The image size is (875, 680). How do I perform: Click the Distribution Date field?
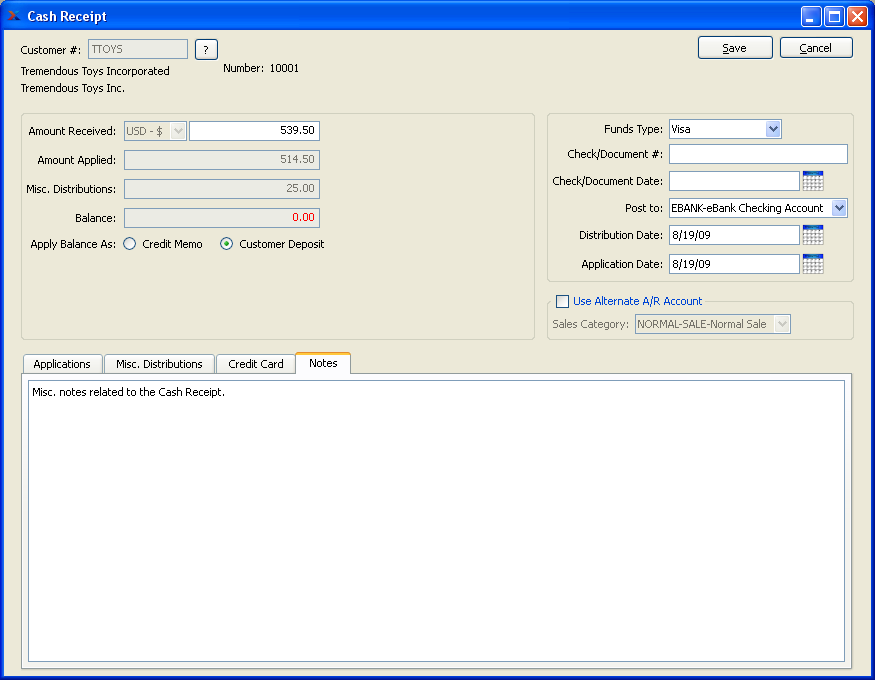point(734,235)
